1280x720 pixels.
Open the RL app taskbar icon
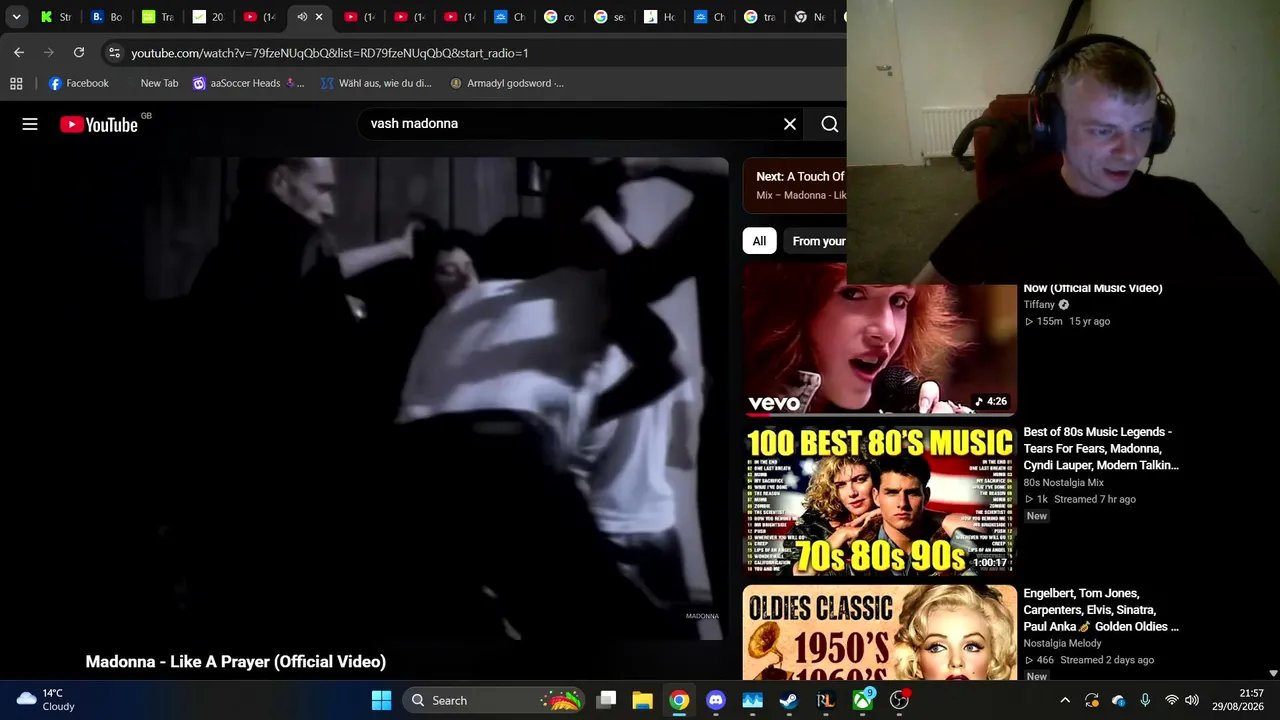pyautogui.click(x=825, y=700)
